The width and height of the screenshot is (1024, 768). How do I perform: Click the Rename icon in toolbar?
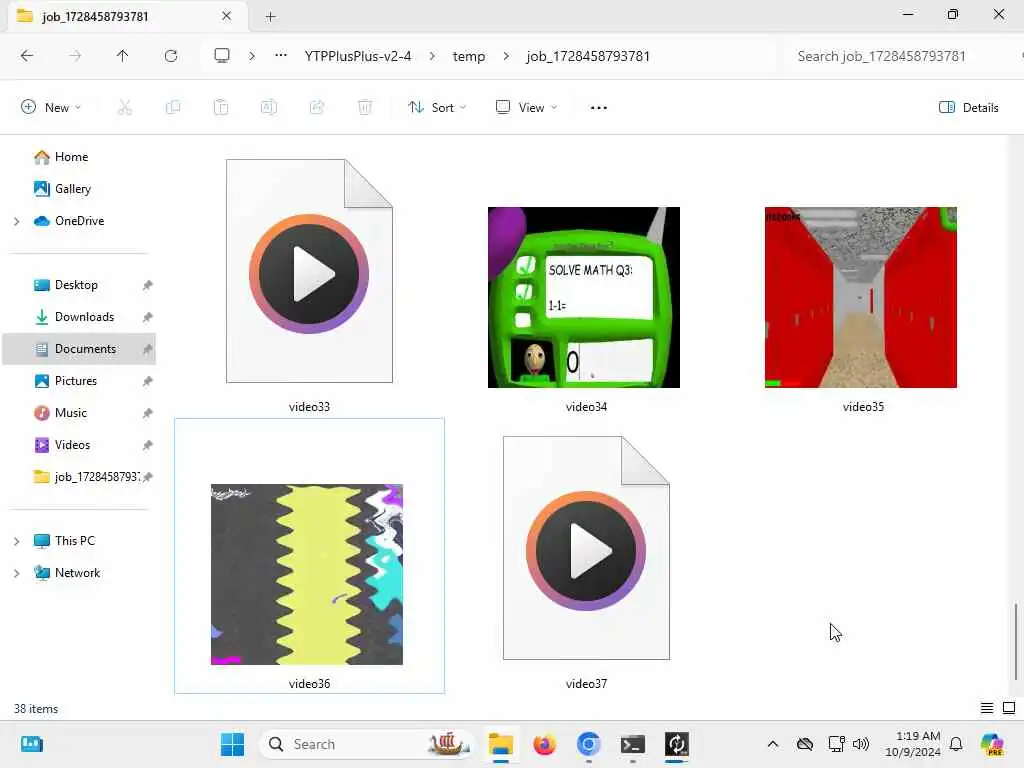[x=269, y=108]
